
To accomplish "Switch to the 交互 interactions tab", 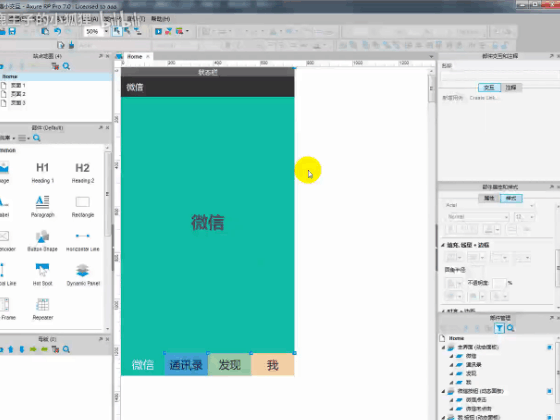I will 489,88.
